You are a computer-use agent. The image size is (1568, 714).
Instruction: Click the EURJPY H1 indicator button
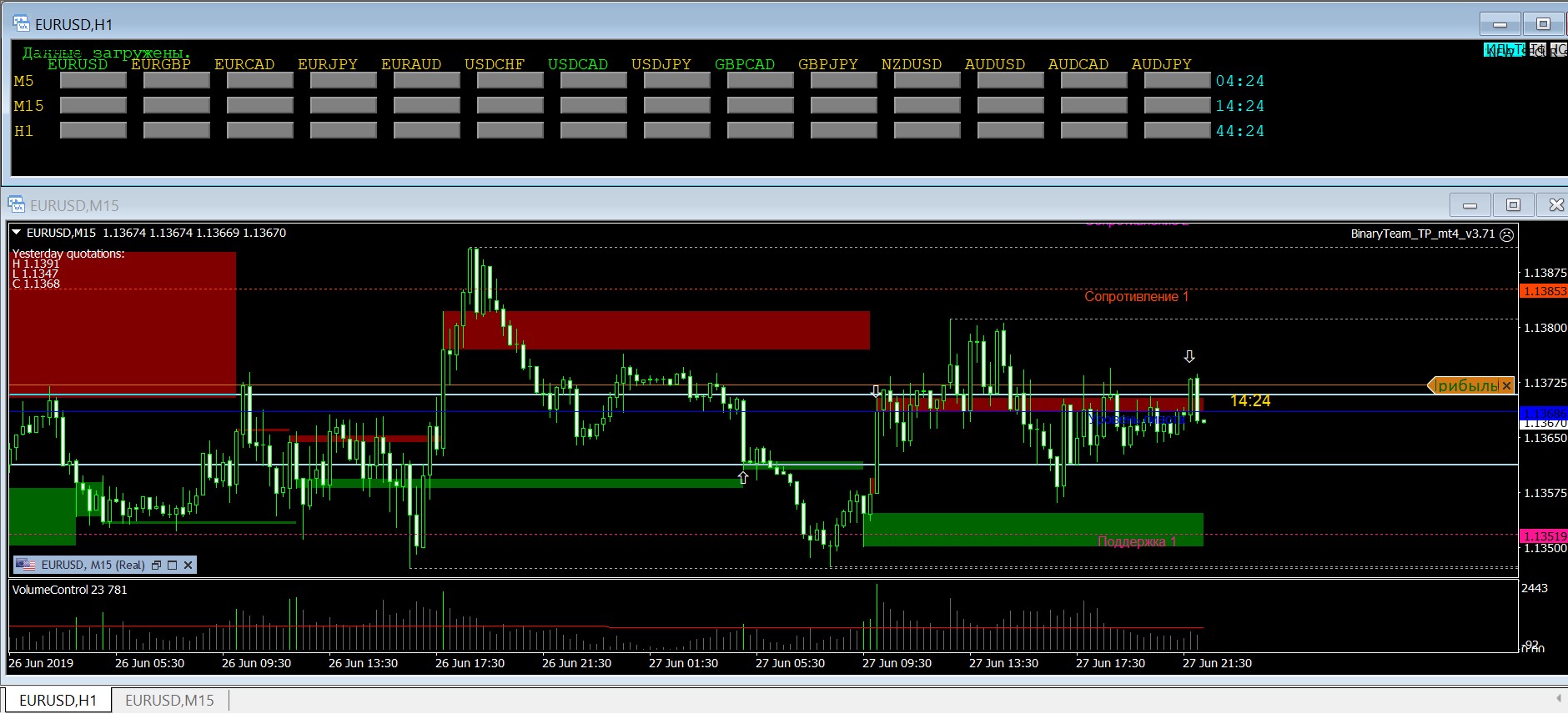pos(343,131)
